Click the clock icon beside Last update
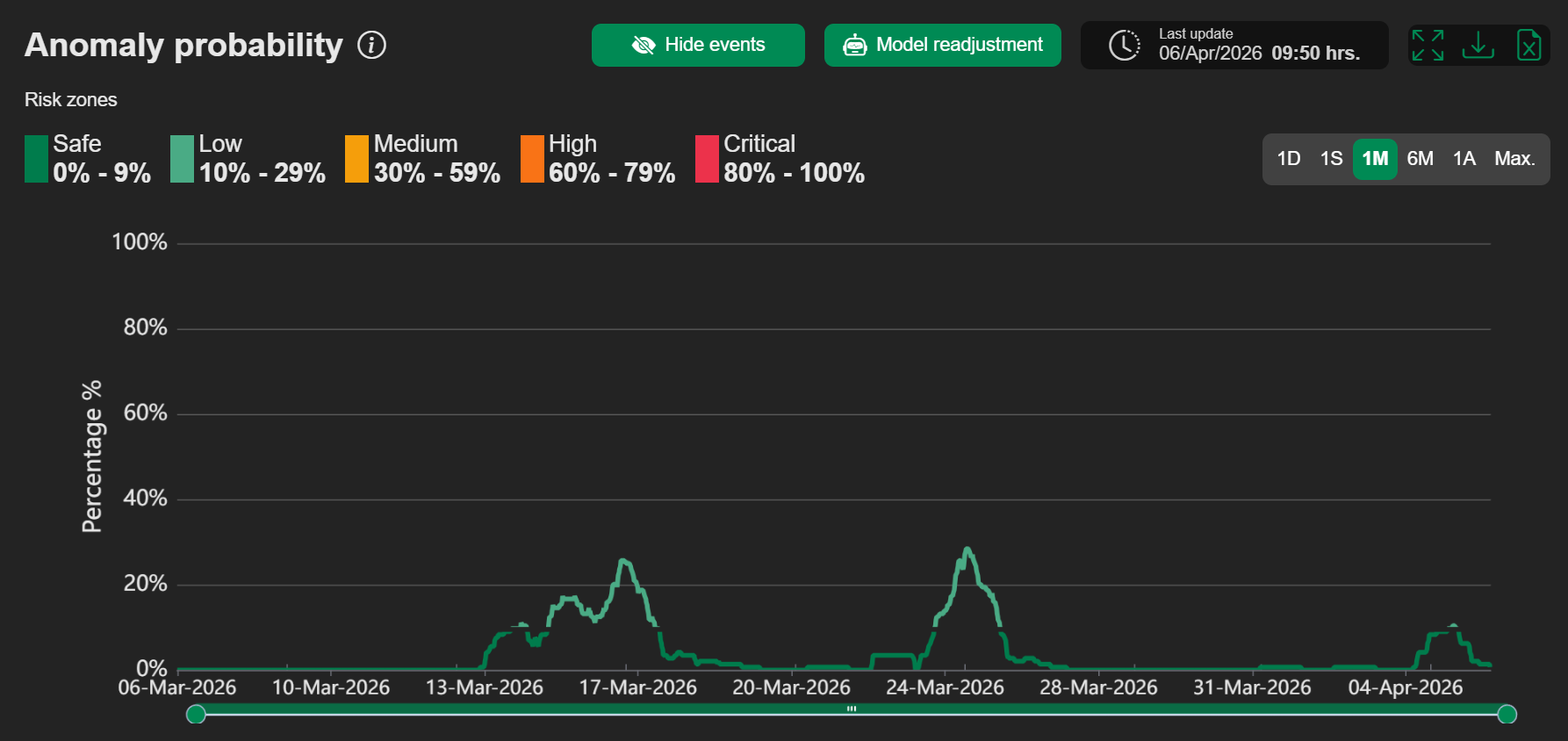The image size is (1568, 741). pos(1124,45)
